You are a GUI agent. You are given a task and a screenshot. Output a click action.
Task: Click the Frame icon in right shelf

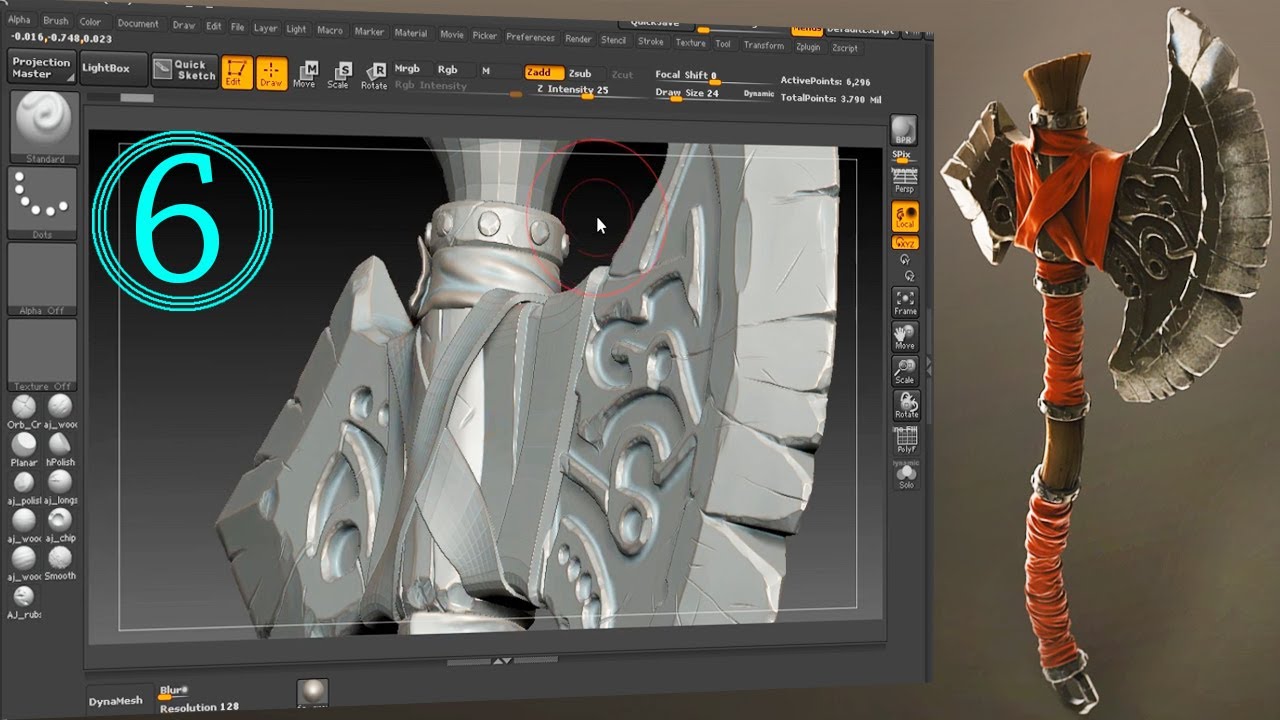(x=905, y=303)
